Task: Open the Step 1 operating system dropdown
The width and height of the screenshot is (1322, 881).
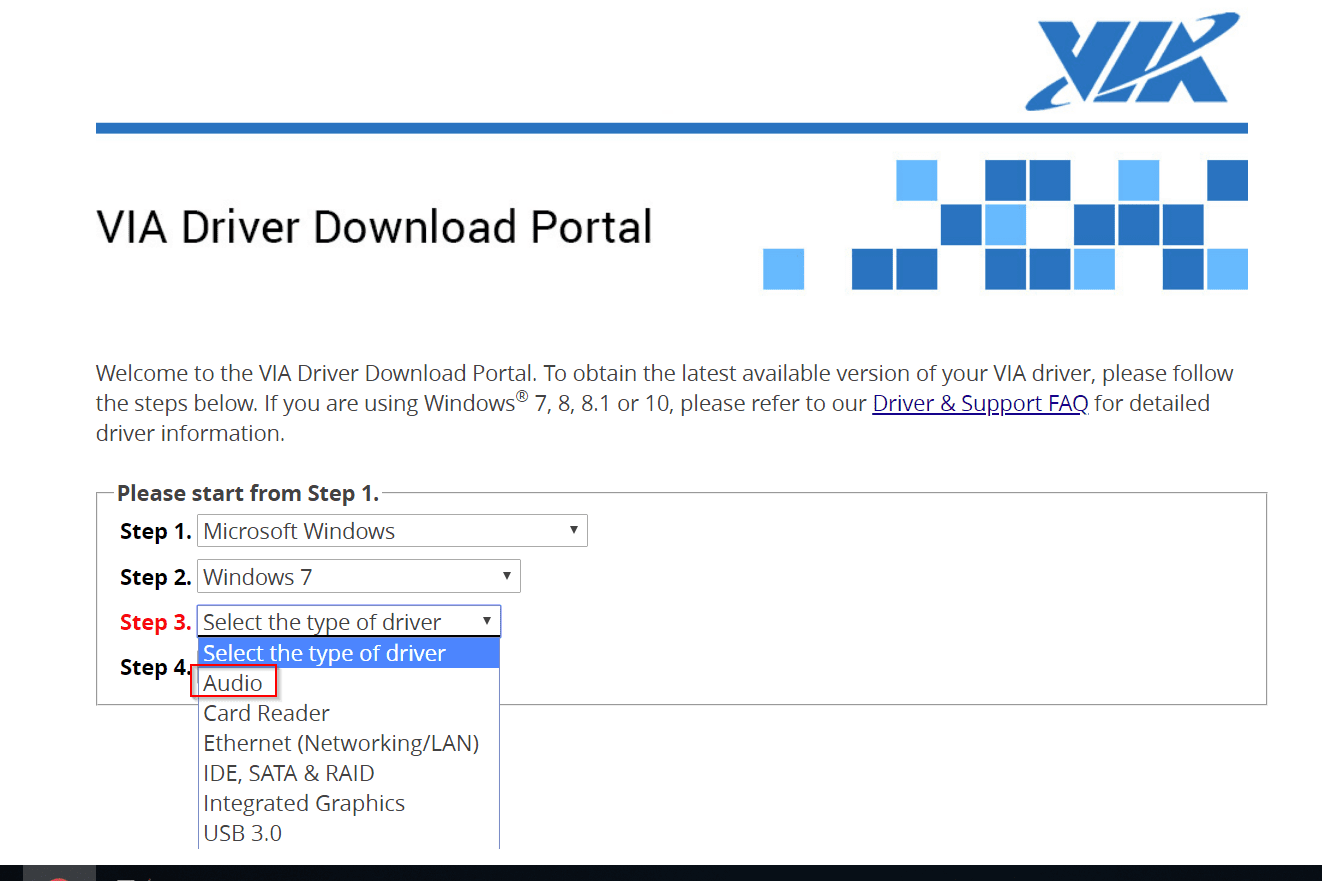Action: pyautogui.click(x=392, y=530)
